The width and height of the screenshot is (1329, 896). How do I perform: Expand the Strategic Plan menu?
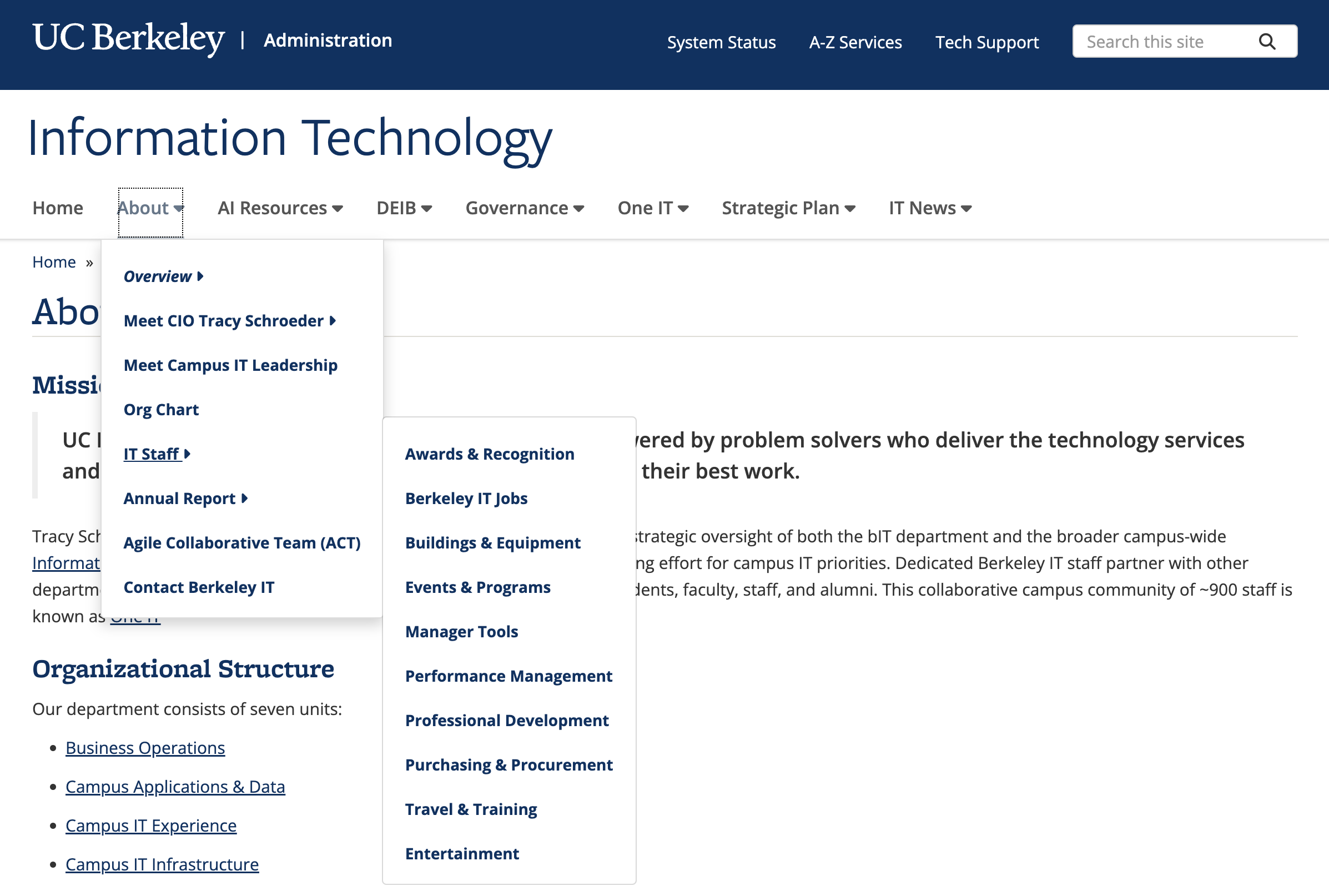[788, 208]
